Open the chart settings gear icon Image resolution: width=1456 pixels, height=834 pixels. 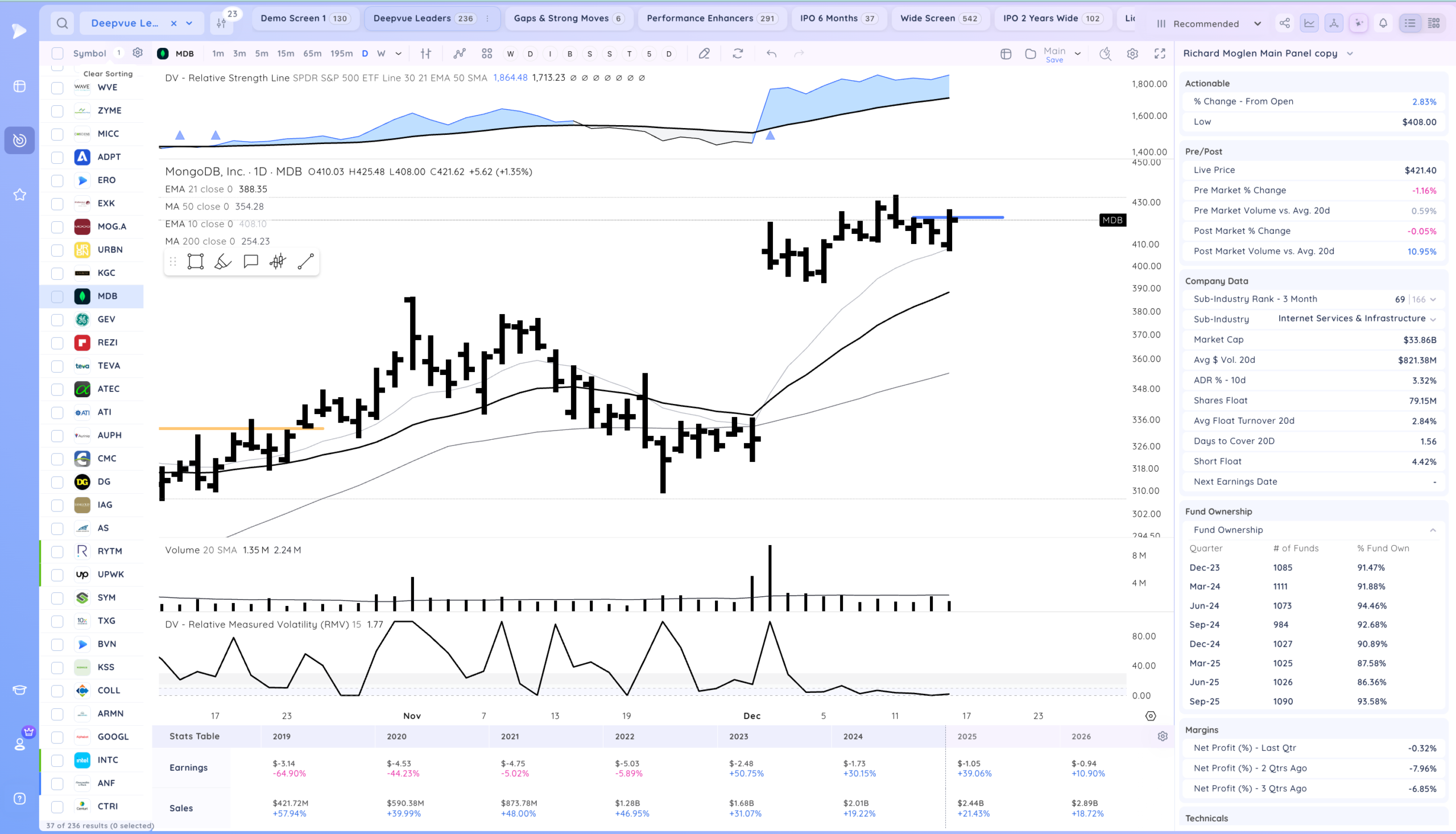1132,54
